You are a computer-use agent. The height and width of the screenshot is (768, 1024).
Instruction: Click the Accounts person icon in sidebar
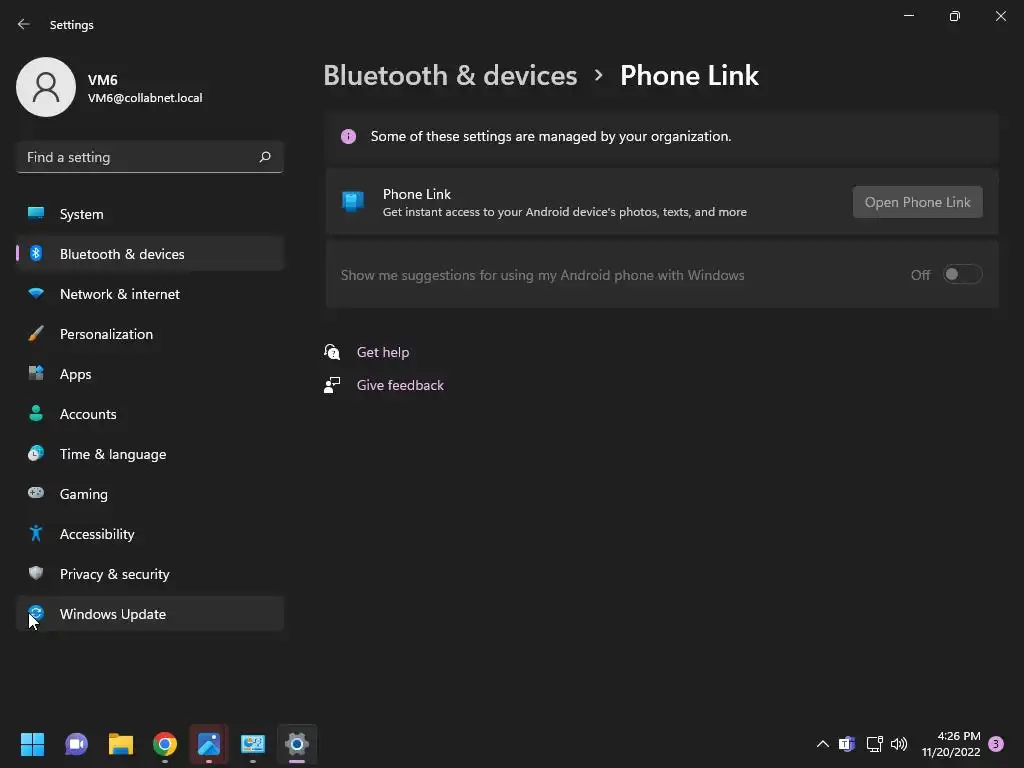[36, 413]
